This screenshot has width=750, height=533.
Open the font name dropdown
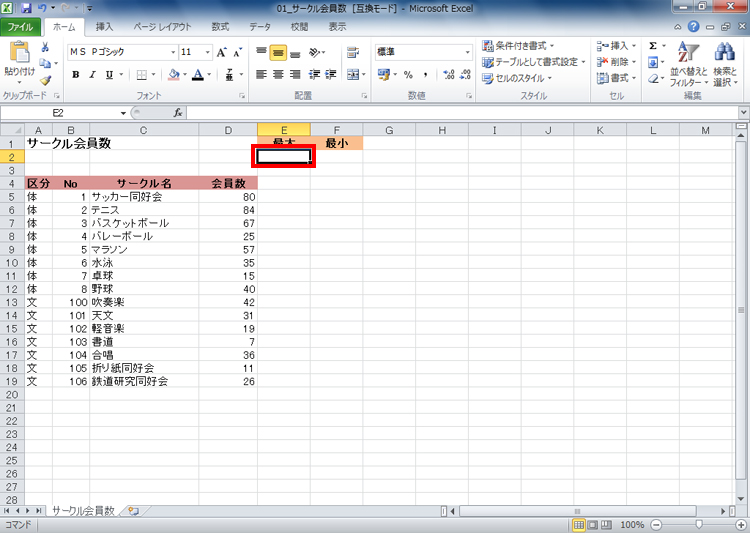173,52
